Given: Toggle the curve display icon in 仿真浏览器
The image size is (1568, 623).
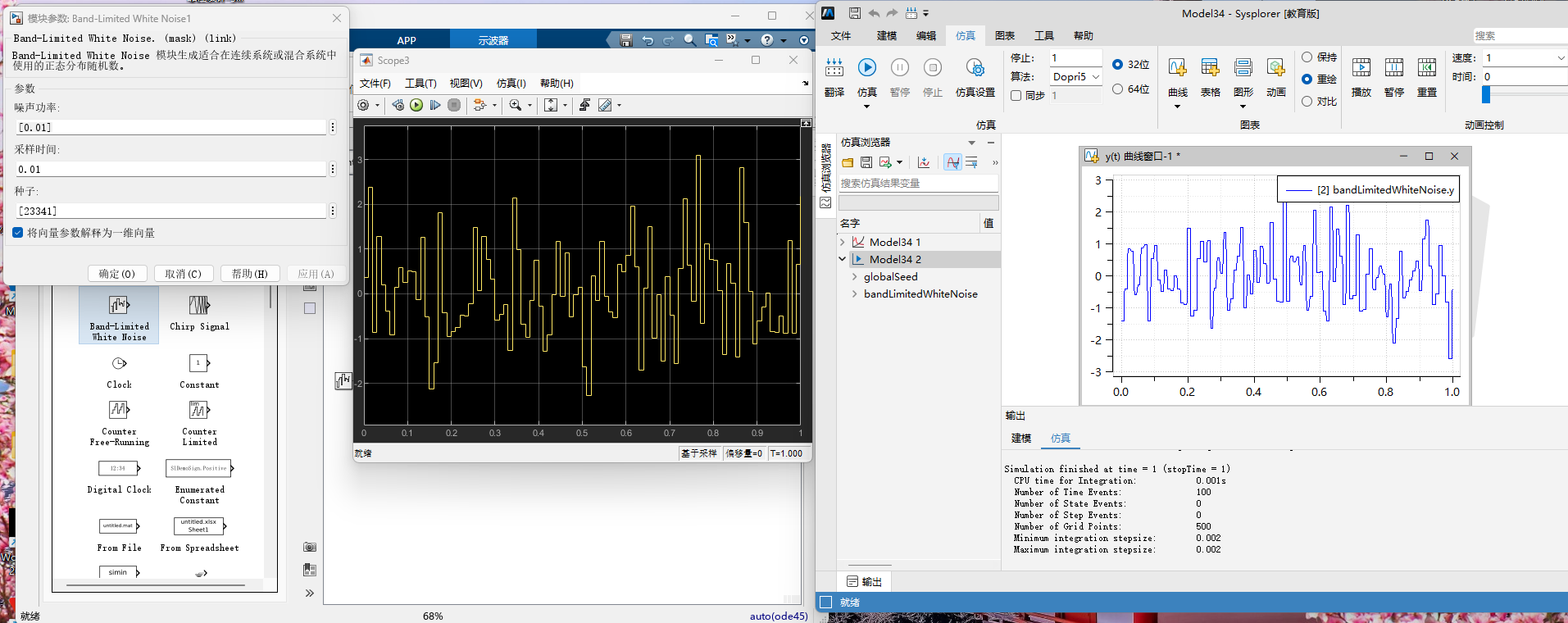Looking at the screenshot, I should [952, 162].
